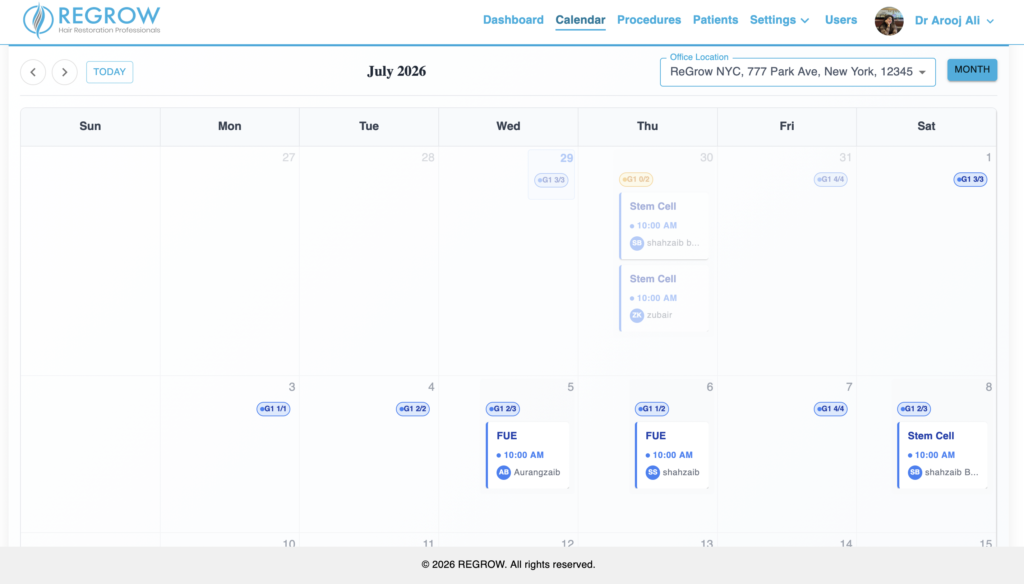1024x584 pixels.
Task: Click the Mon column header
Action: coord(229,126)
